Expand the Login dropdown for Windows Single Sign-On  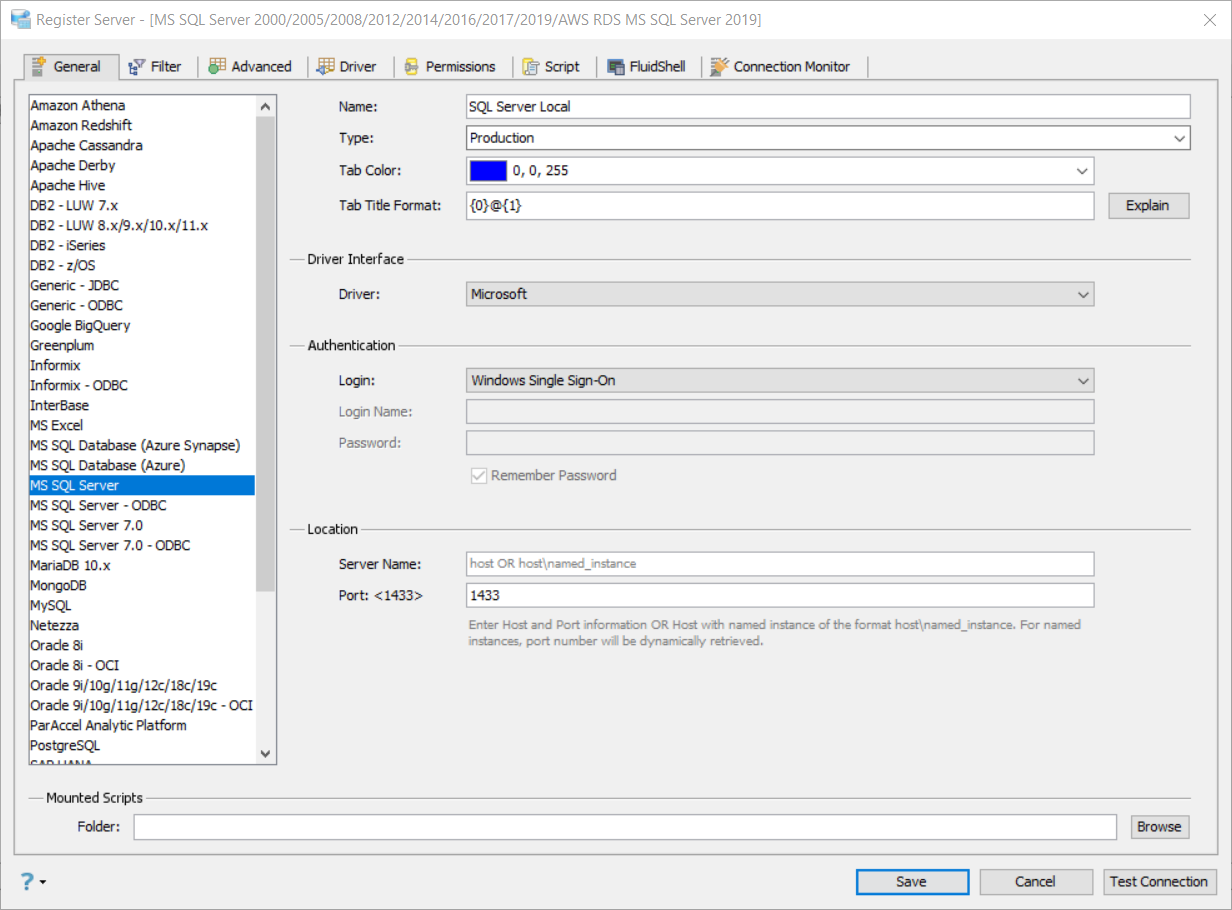1082,381
